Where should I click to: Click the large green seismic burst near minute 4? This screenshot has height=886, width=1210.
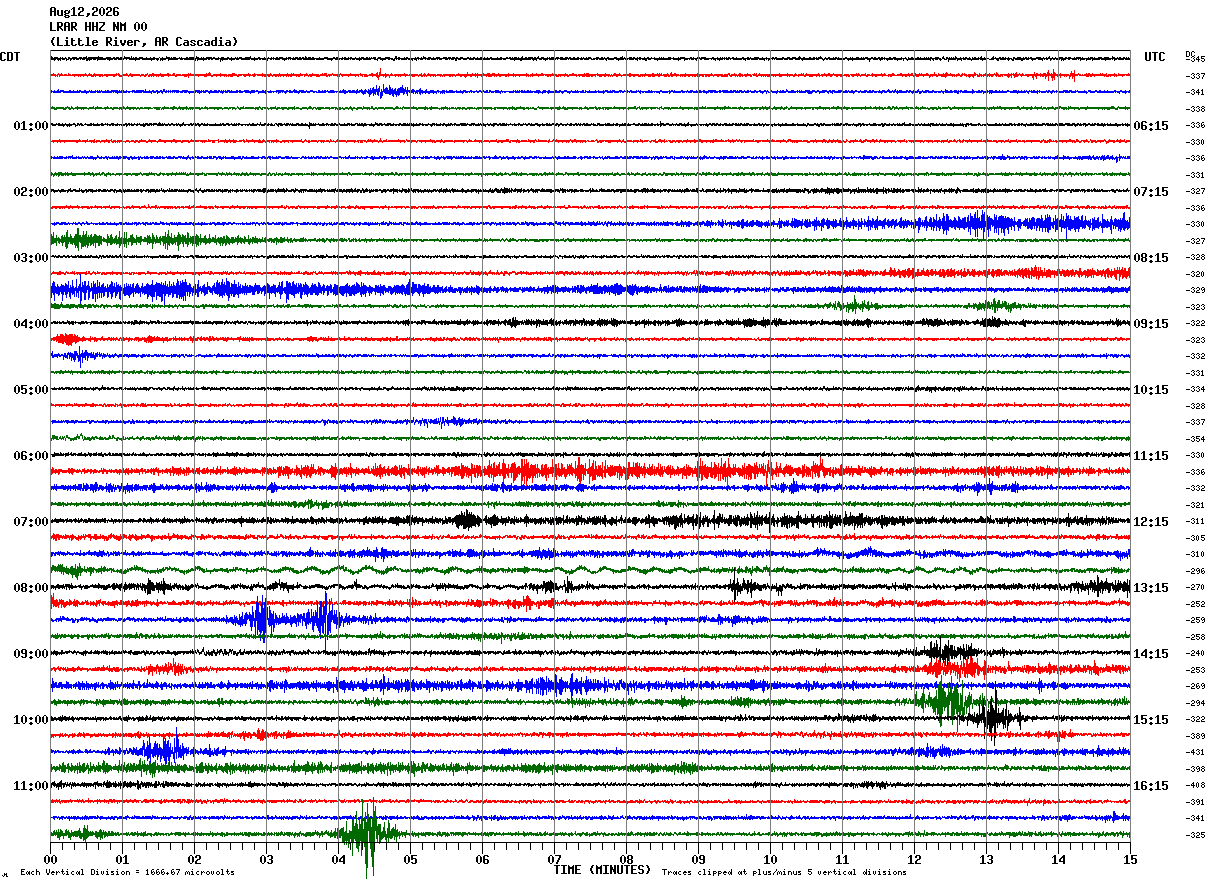click(x=368, y=833)
